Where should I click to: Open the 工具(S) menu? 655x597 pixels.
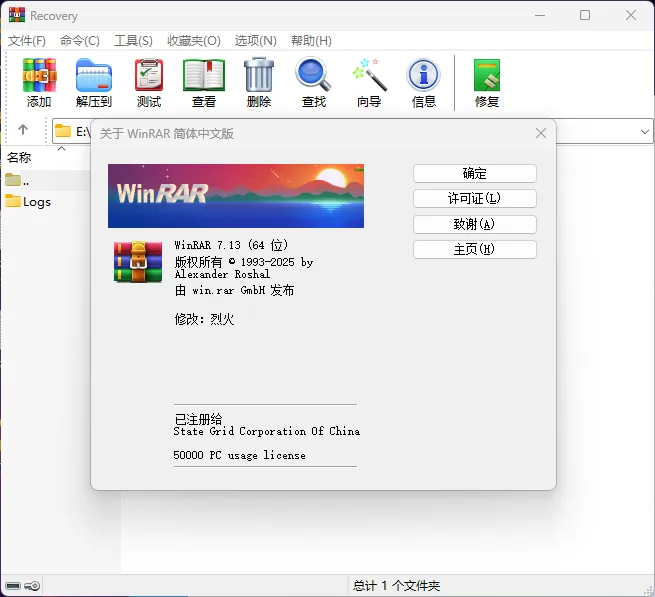[133, 41]
